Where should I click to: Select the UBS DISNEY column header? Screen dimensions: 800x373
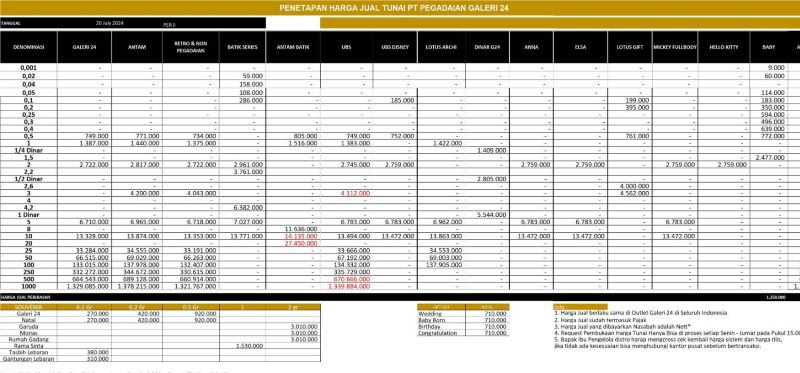click(x=395, y=47)
